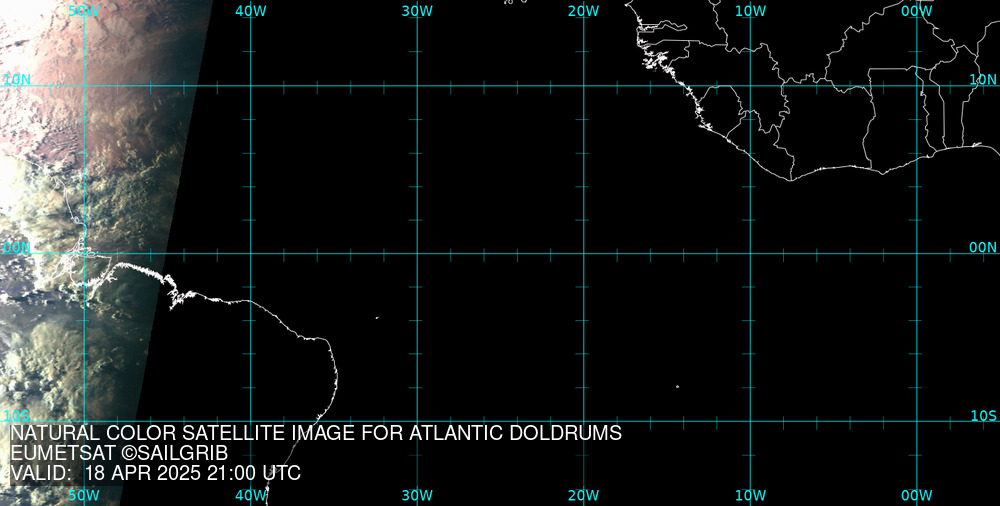Pick the 10N latitude label on the left edge
Image resolution: width=1000 pixels, height=506 pixels.
click(x=17, y=79)
